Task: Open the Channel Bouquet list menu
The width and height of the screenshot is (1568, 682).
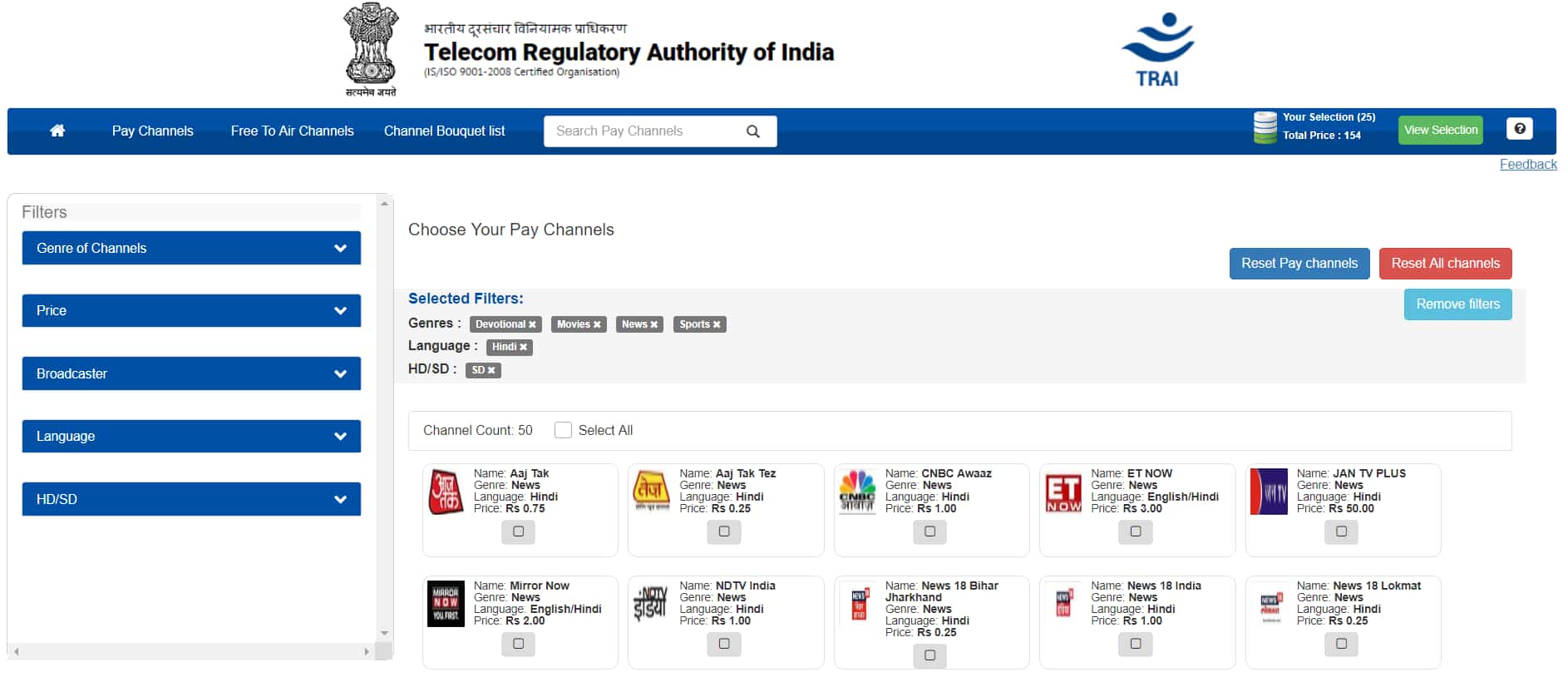Action: 445,131
